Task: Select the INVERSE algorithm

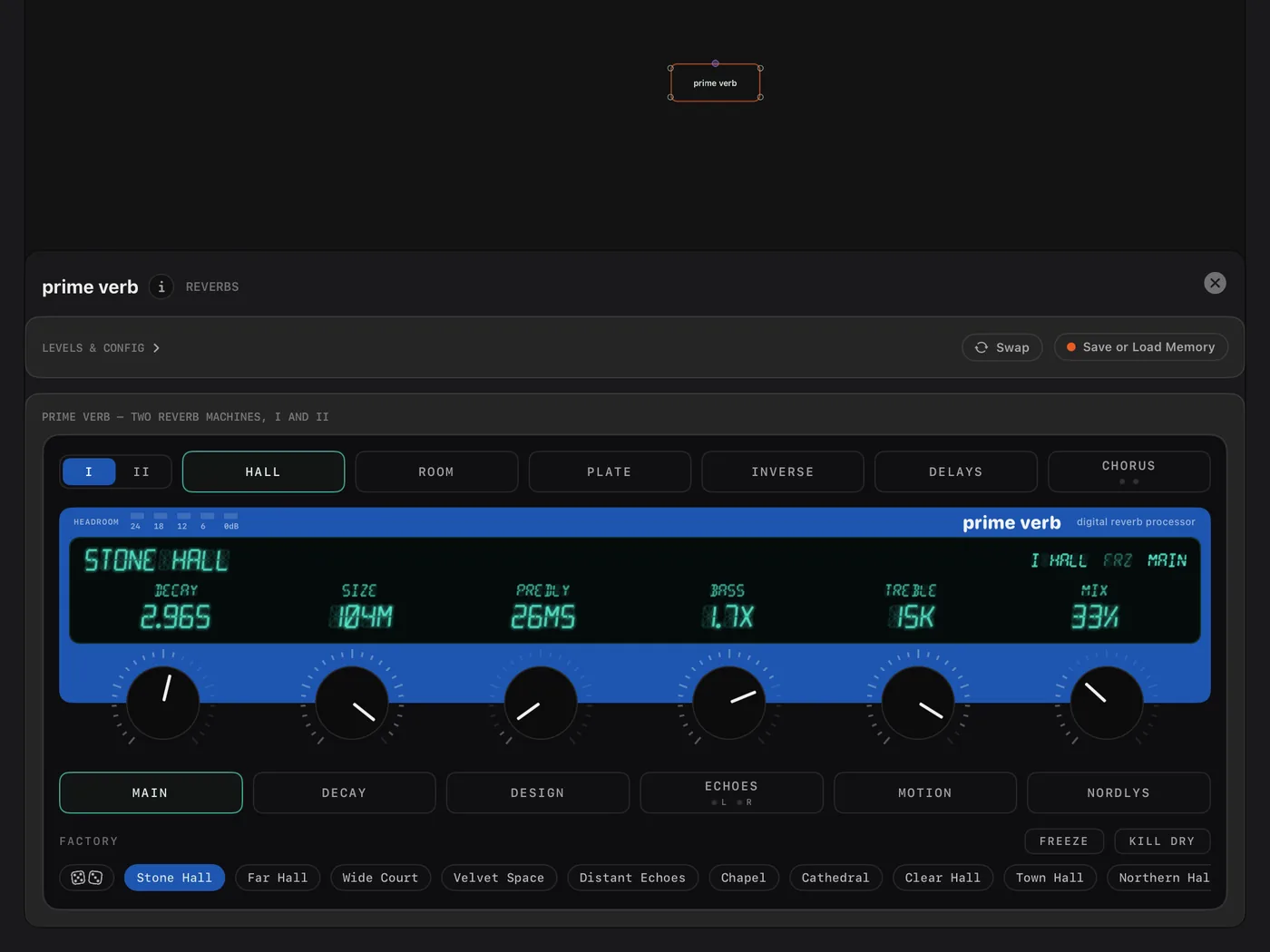Action: [x=783, y=471]
